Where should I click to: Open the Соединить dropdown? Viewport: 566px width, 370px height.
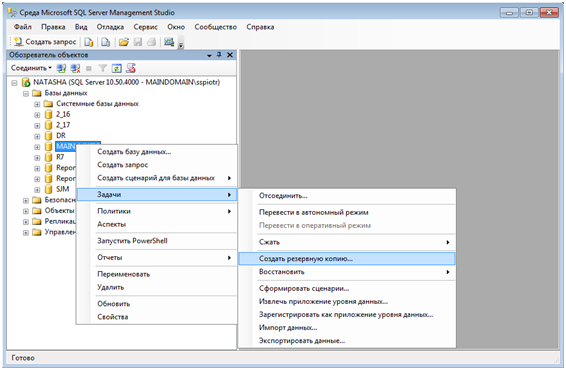point(31,68)
